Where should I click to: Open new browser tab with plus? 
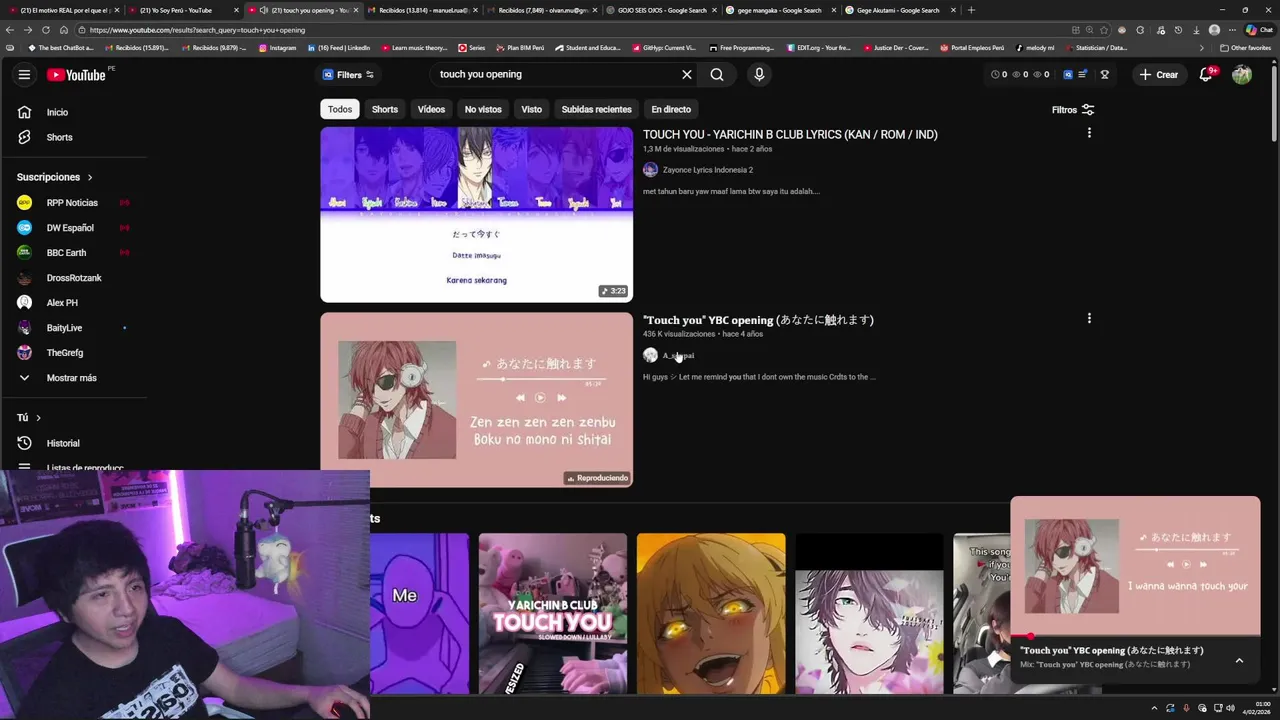tap(971, 10)
